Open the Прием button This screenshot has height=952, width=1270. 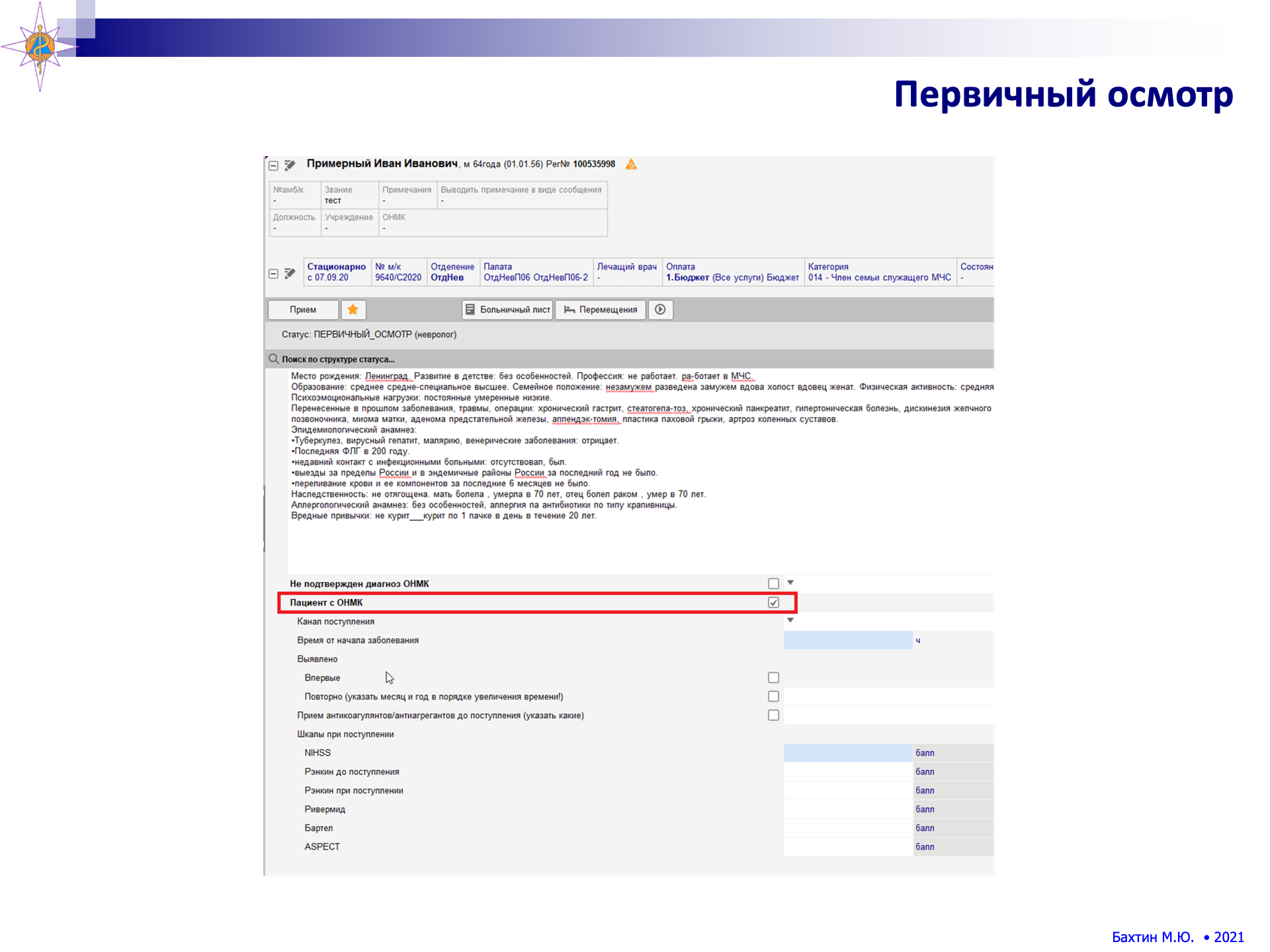coord(303,309)
